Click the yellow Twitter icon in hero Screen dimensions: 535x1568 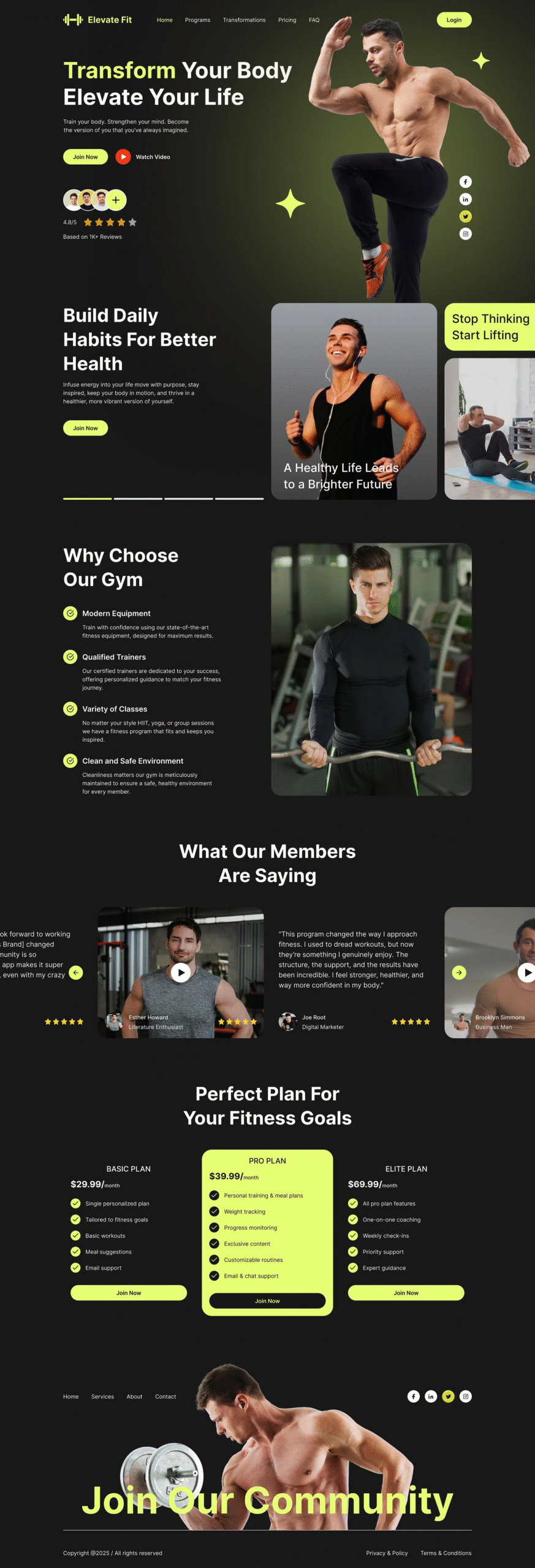point(466,216)
